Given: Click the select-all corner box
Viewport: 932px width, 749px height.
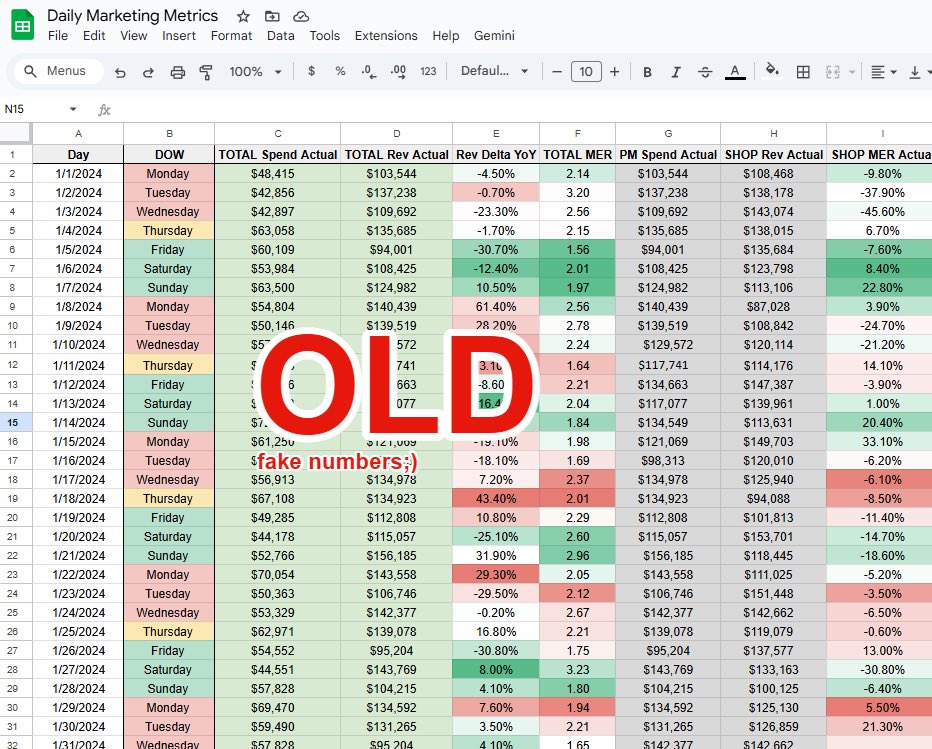Looking at the screenshot, I should click(x=15, y=133).
